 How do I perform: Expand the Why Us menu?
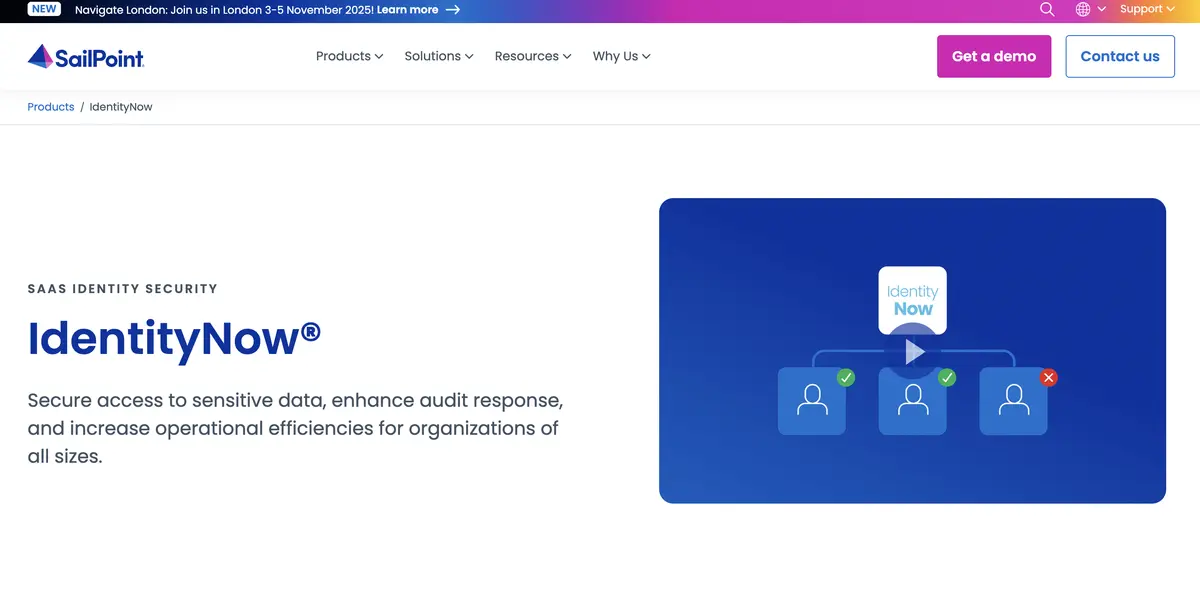[621, 56]
